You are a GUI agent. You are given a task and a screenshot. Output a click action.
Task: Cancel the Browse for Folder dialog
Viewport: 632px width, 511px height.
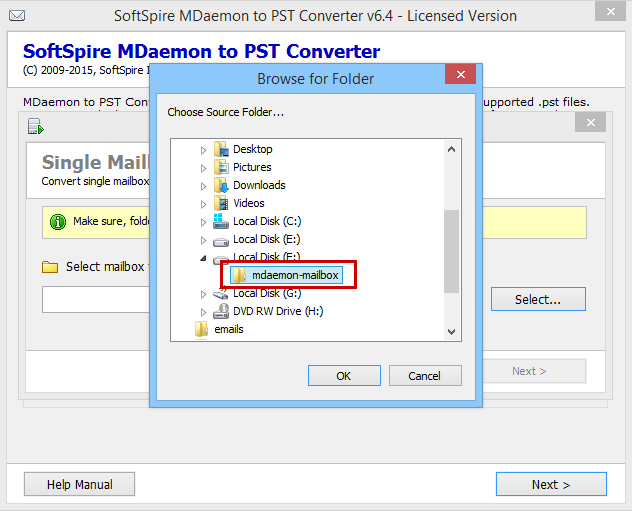(x=425, y=376)
